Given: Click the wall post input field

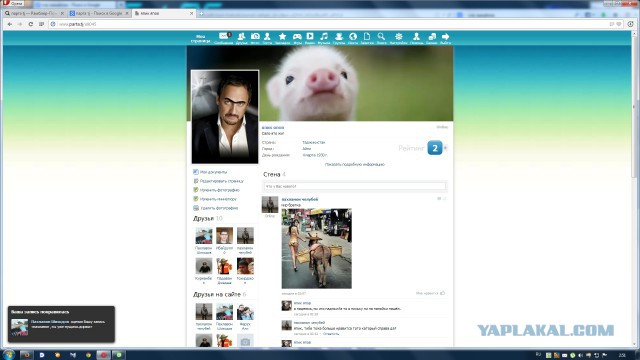Looking at the screenshot, I should (x=355, y=186).
